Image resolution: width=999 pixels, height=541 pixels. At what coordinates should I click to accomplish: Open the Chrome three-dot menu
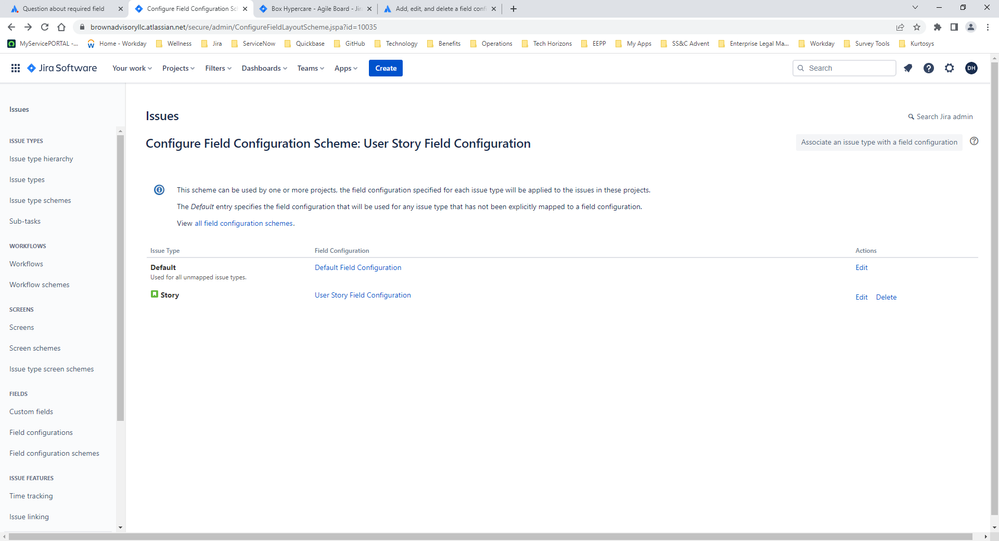pyautogui.click(x=988, y=27)
